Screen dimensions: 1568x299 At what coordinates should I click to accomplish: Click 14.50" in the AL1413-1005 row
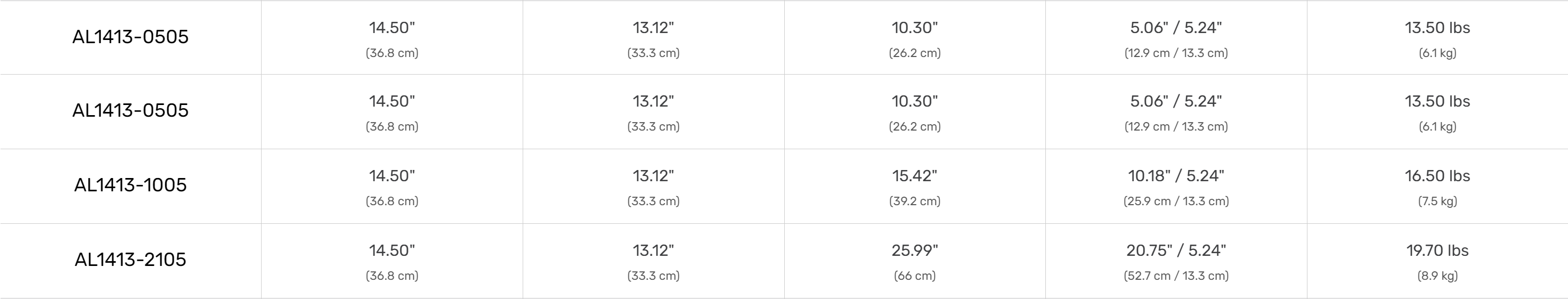[392, 176]
